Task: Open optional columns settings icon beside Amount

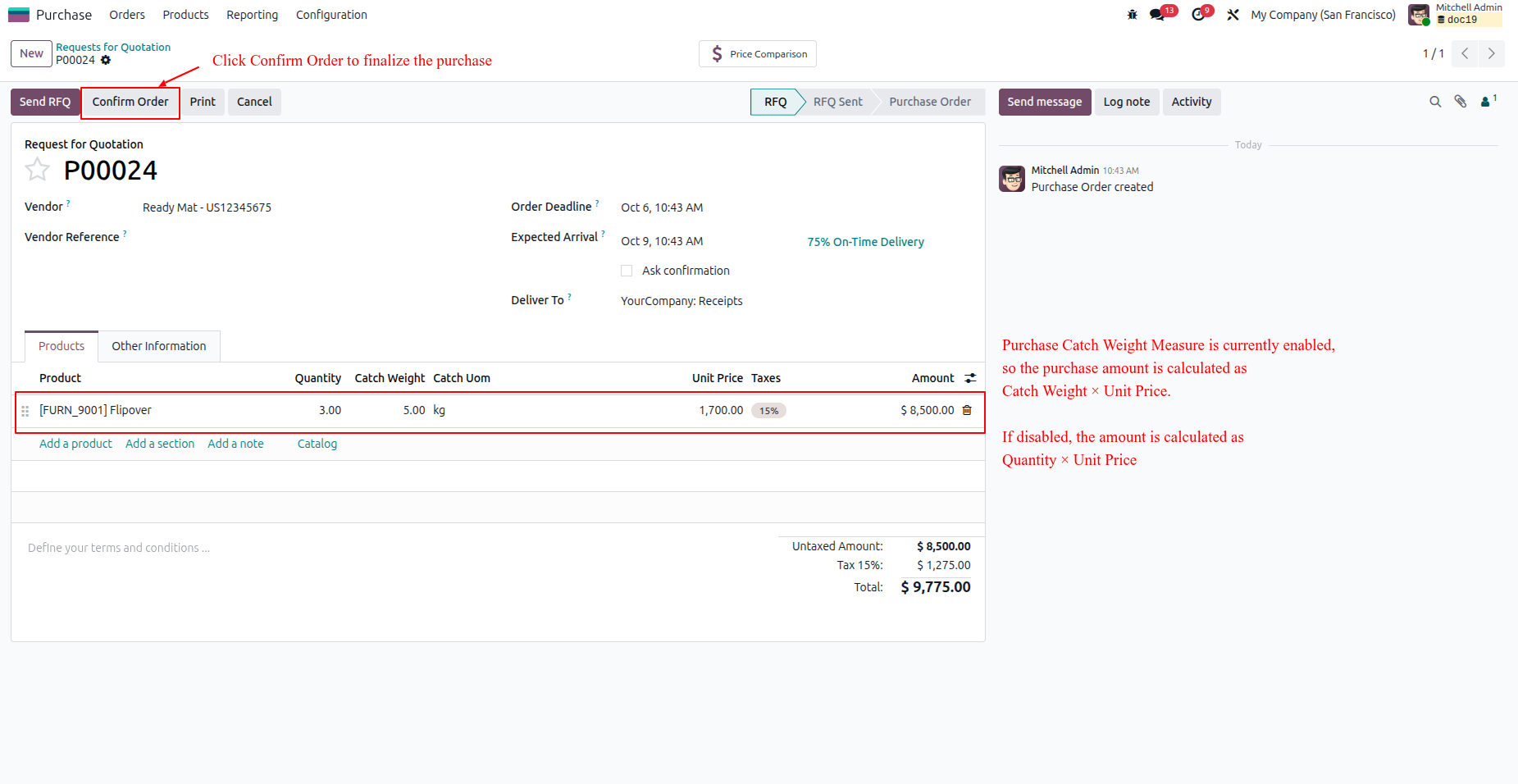Action: tap(970, 378)
